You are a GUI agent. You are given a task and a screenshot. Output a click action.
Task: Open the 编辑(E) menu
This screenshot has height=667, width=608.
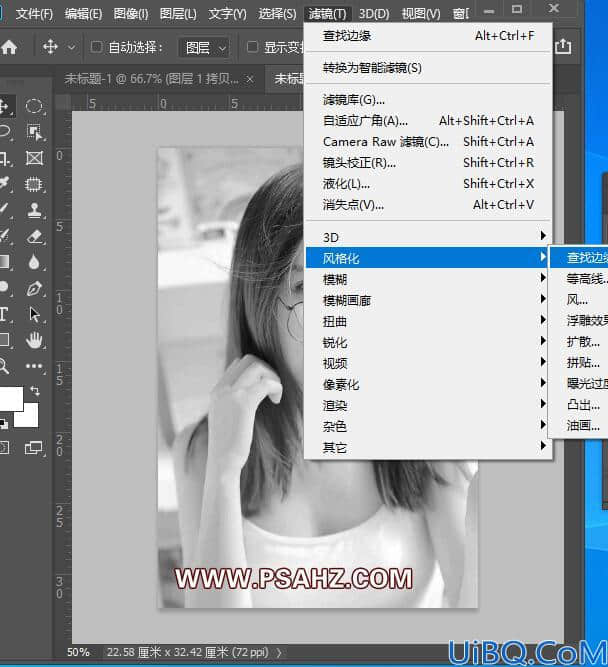(83, 14)
